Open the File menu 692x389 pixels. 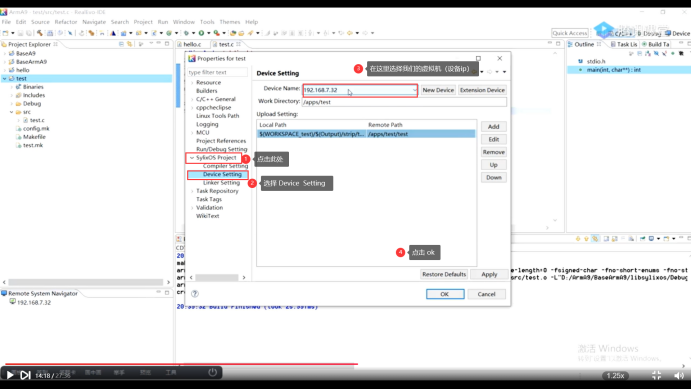point(6,22)
